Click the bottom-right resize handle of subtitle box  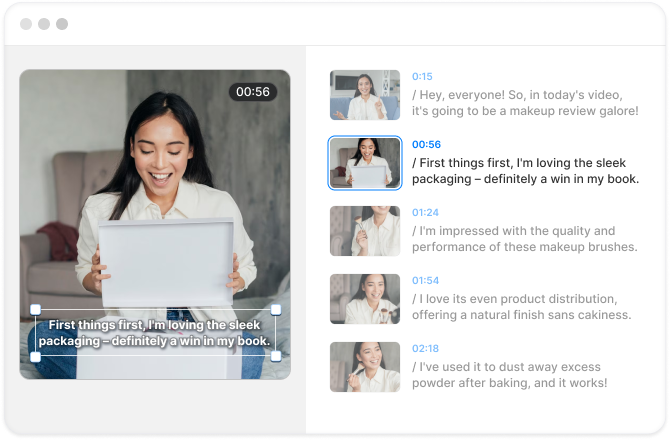click(x=276, y=356)
